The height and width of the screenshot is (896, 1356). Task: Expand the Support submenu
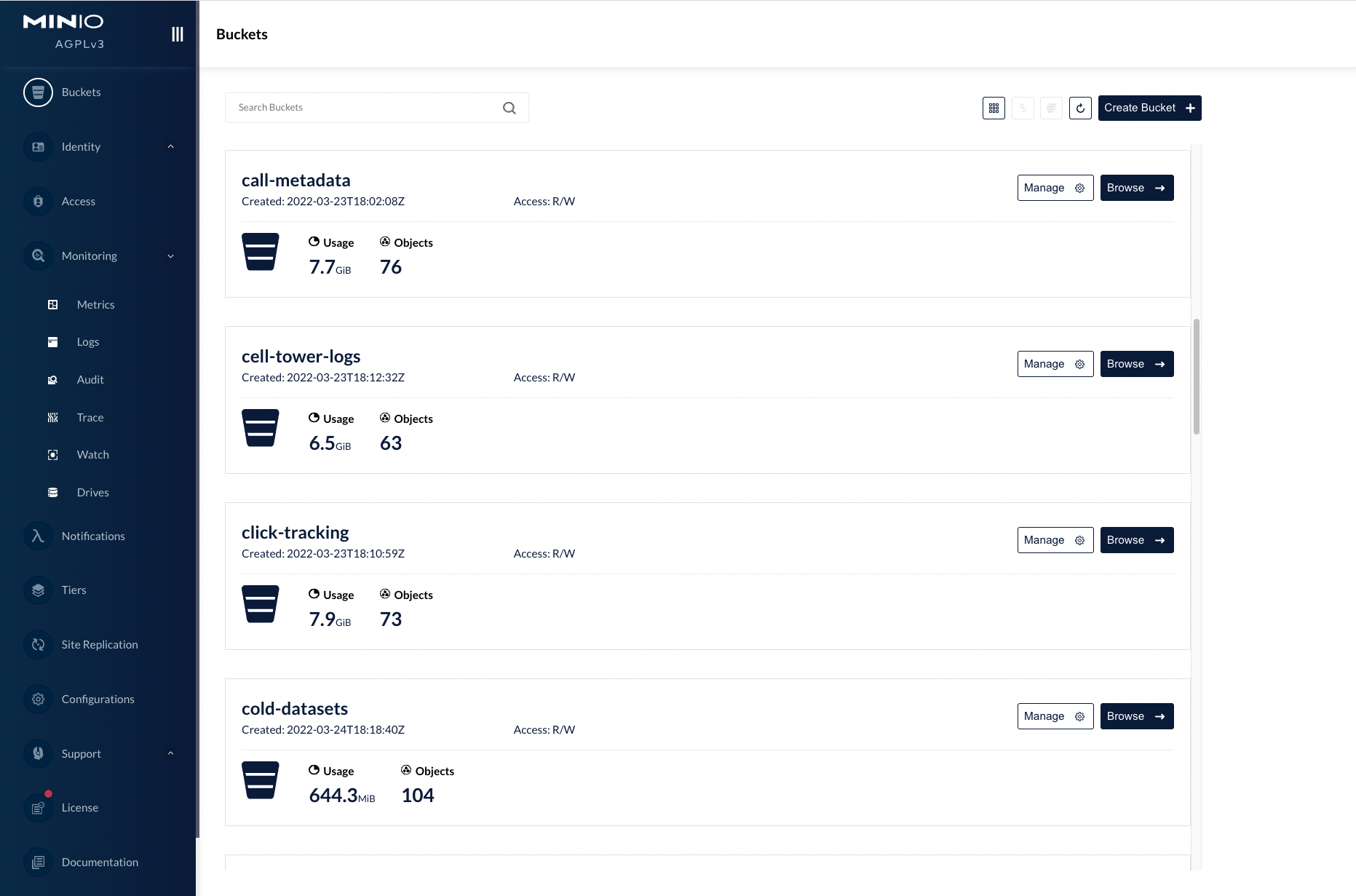pos(170,753)
